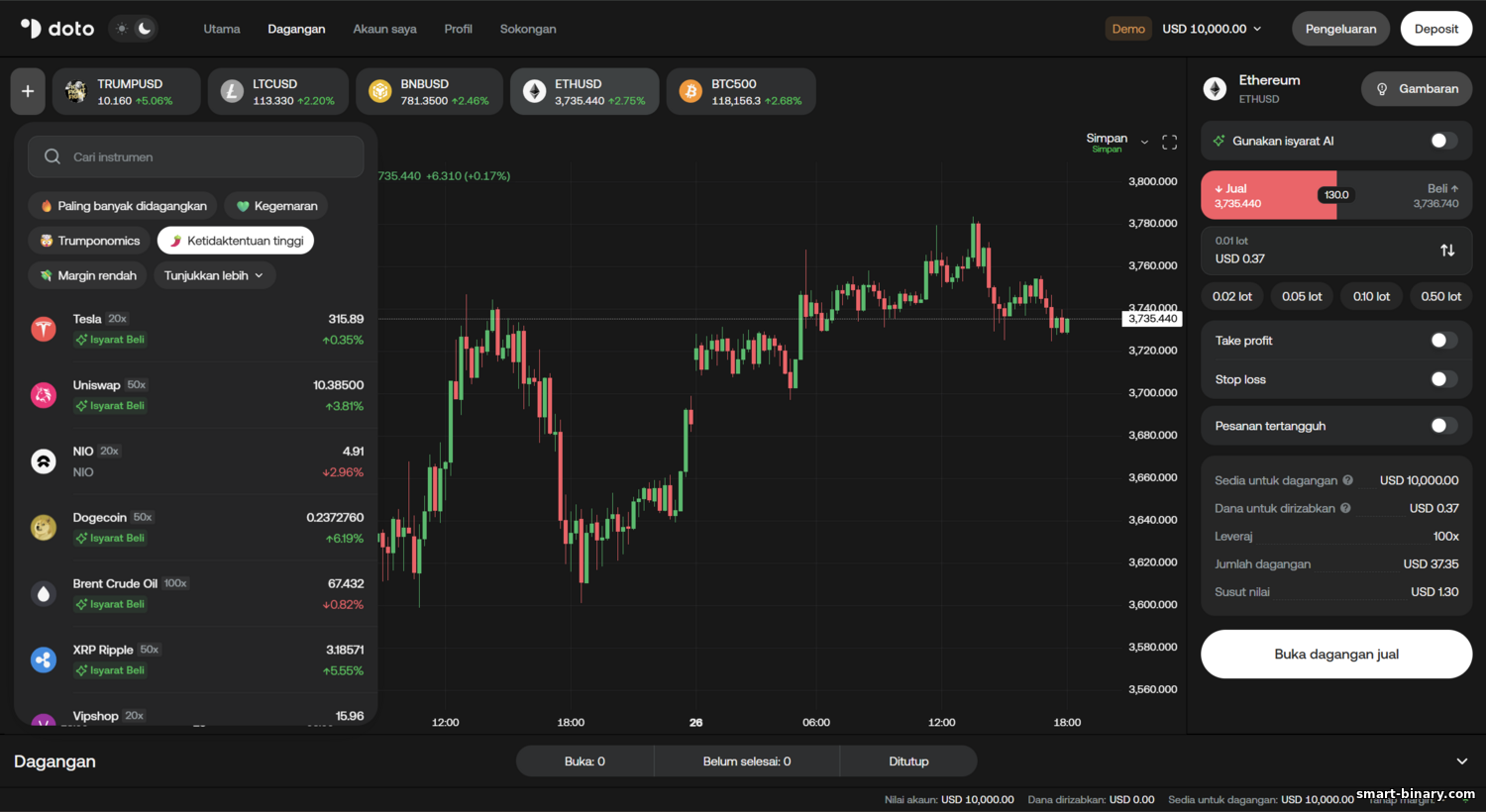Click the AI signal sparkle icon
The width and height of the screenshot is (1486, 812).
pyautogui.click(x=1220, y=141)
